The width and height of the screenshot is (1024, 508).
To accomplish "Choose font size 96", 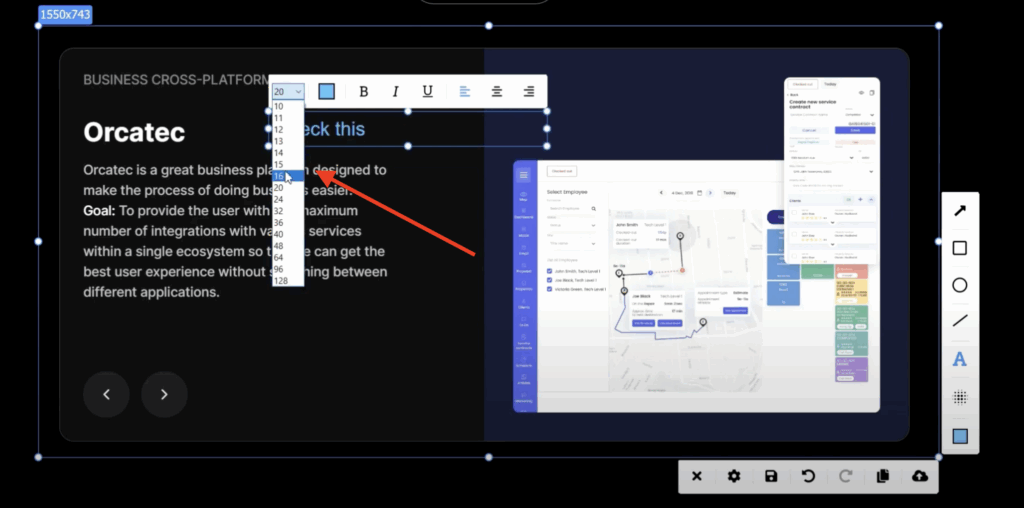I will 288,269.
